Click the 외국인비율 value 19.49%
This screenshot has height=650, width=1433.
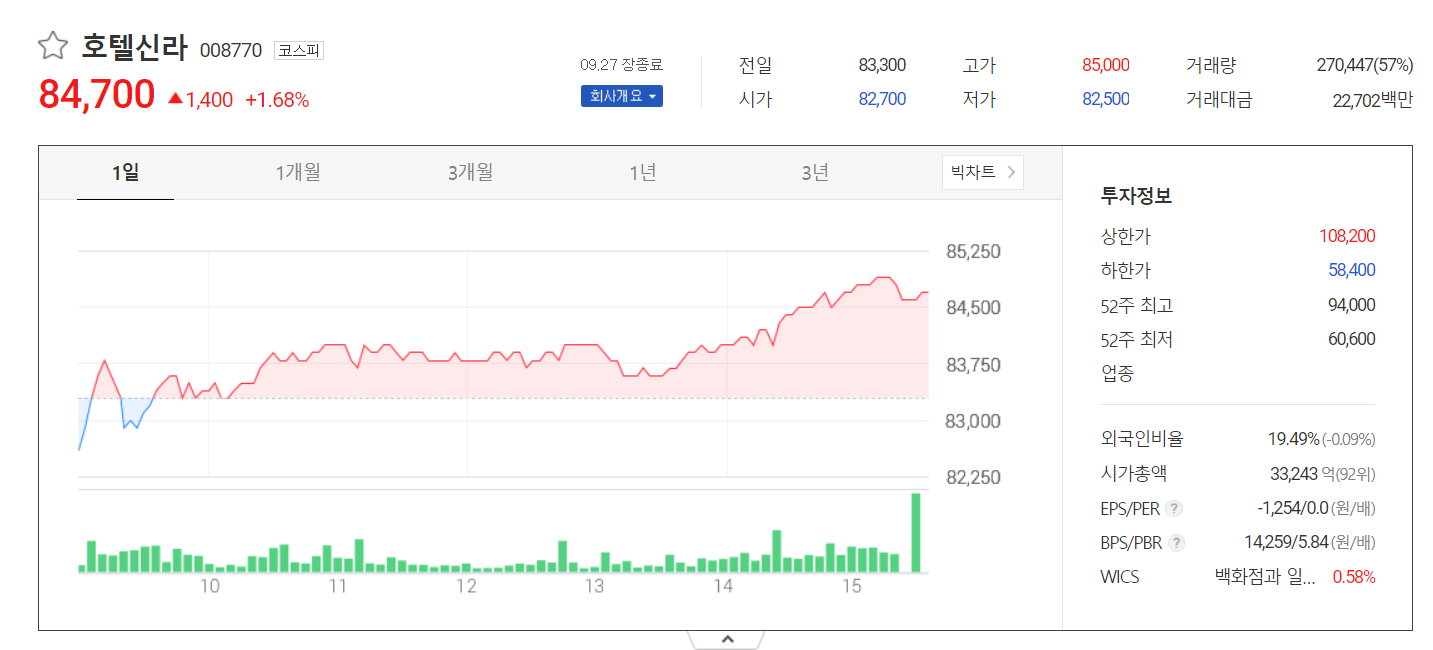(x=1294, y=439)
